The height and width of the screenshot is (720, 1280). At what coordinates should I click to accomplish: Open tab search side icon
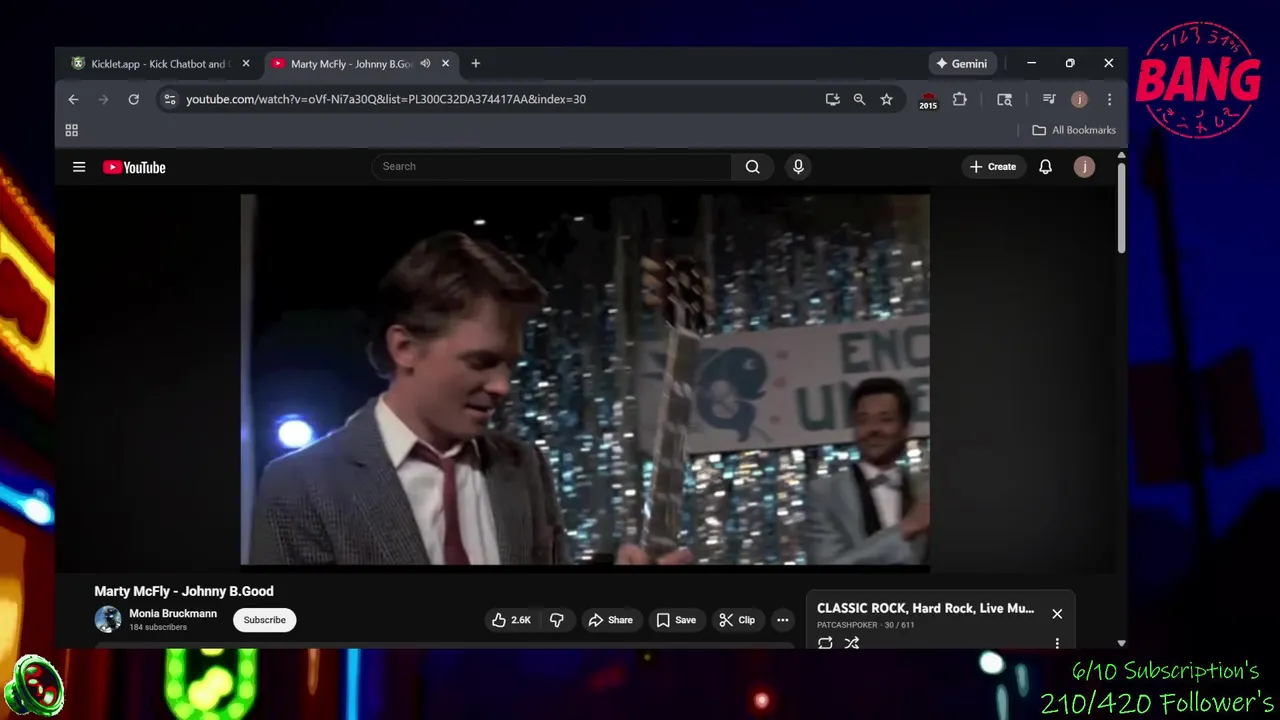1005,99
